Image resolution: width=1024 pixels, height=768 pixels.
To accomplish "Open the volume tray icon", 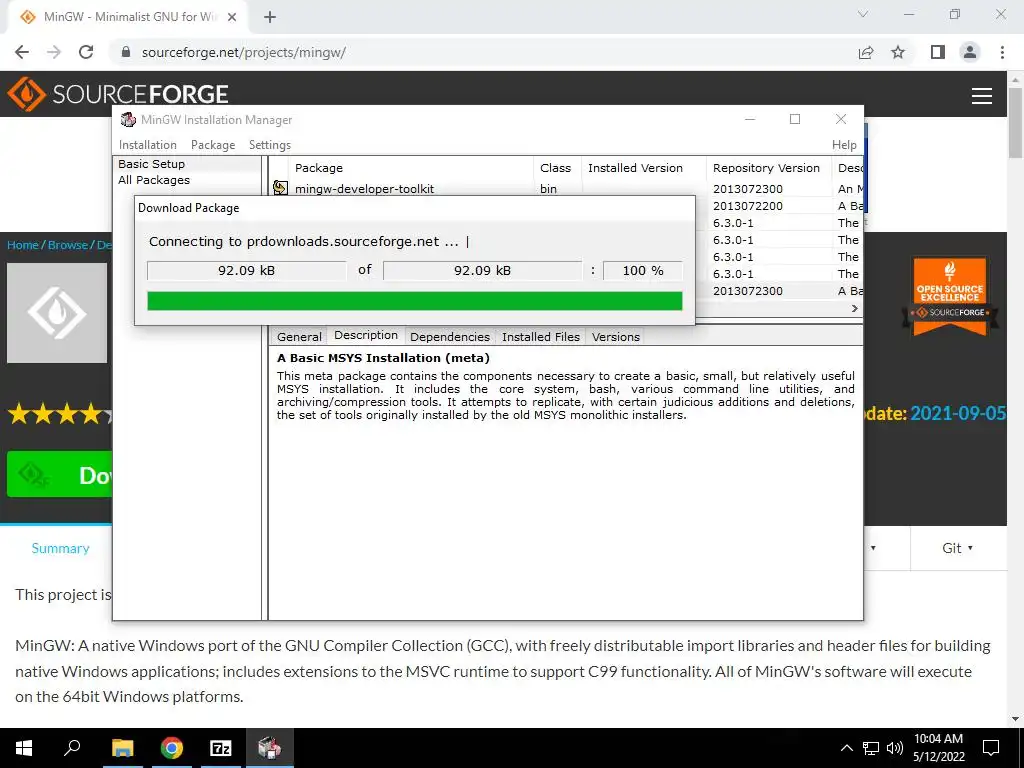I will pos(895,748).
